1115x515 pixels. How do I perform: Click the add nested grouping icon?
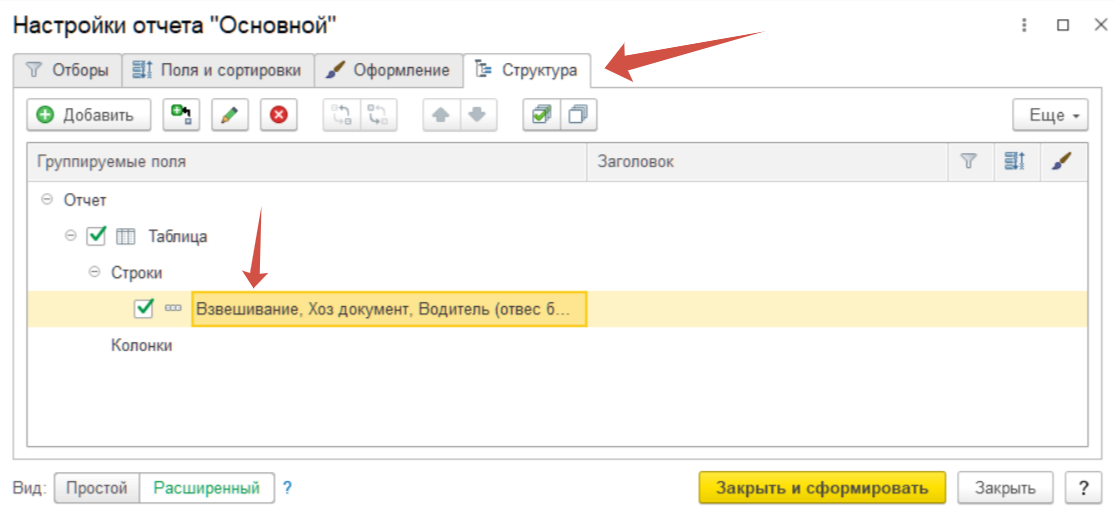(x=181, y=115)
